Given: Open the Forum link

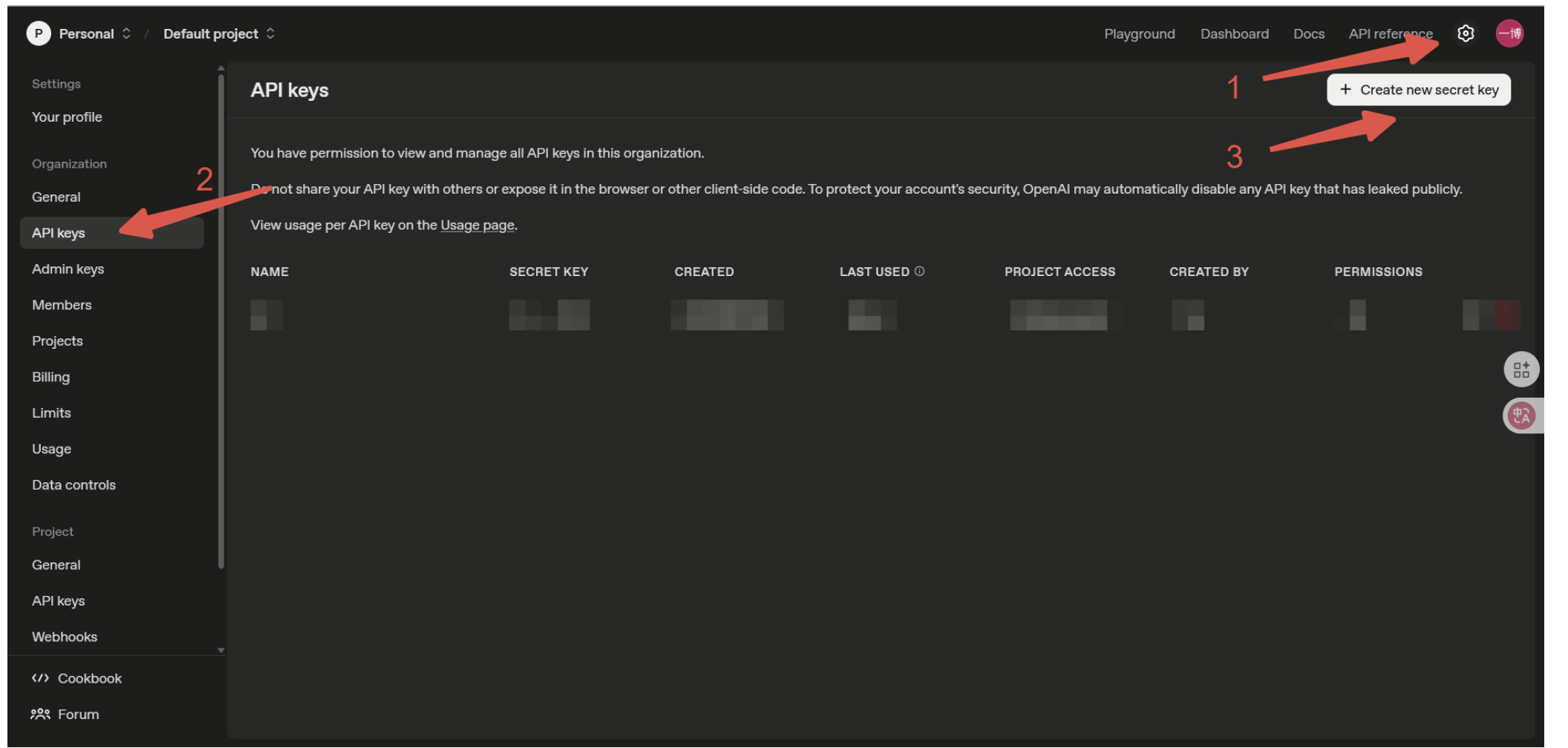Looking at the screenshot, I should [x=65, y=714].
